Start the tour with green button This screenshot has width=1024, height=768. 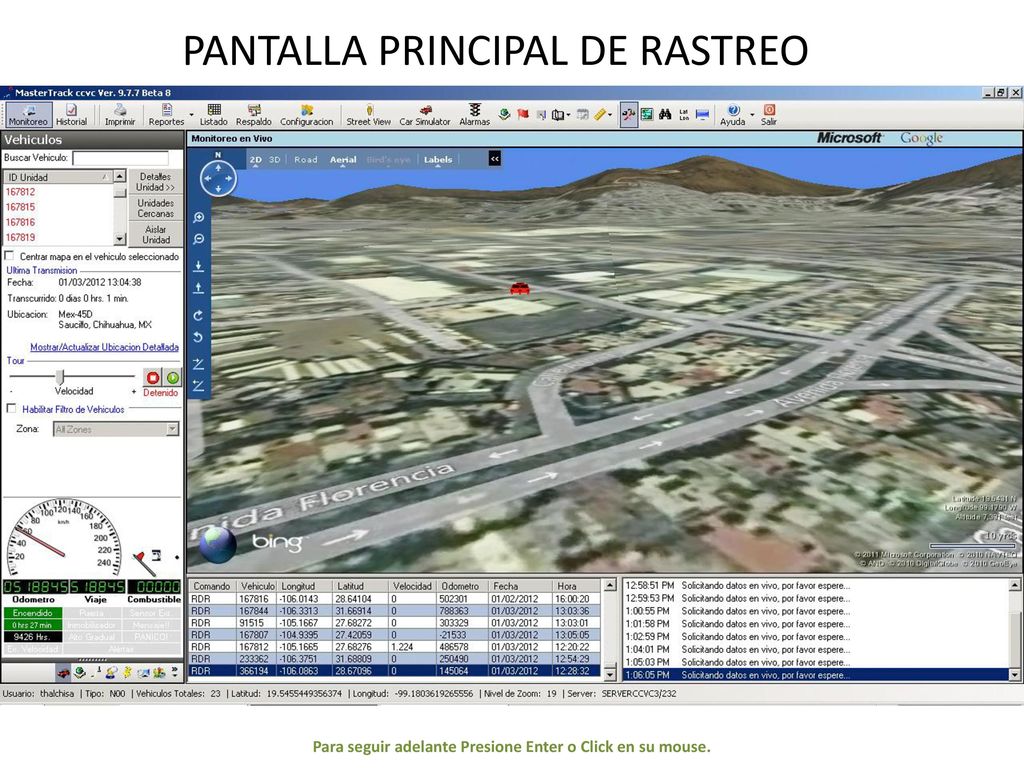tap(172, 377)
